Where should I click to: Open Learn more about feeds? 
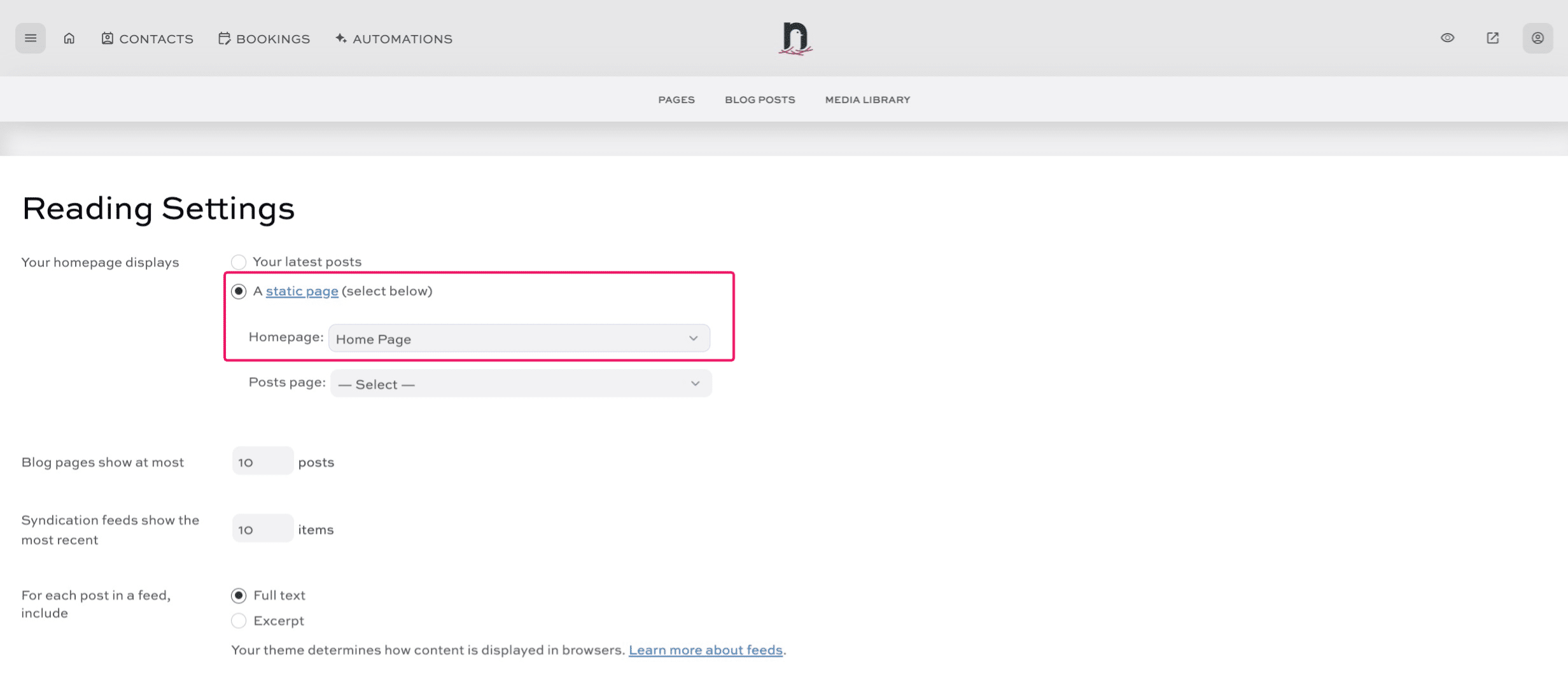(705, 649)
